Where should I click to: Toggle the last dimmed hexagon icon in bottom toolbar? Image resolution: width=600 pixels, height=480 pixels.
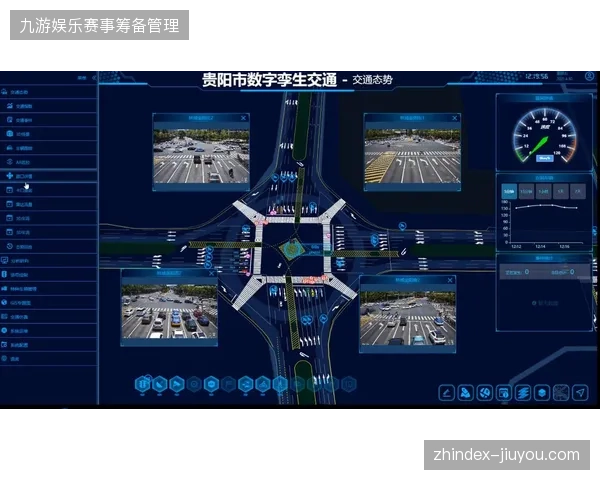point(349,384)
